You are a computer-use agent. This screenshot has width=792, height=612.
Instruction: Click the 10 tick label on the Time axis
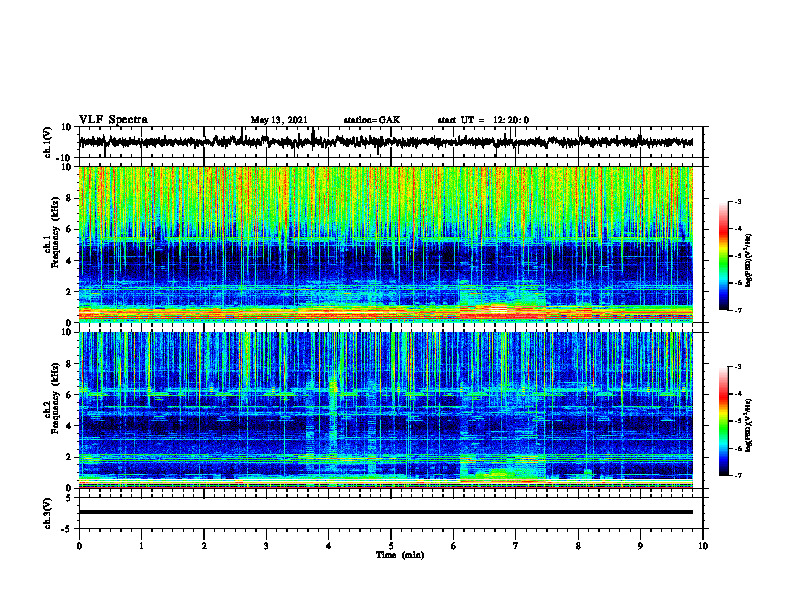703,546
